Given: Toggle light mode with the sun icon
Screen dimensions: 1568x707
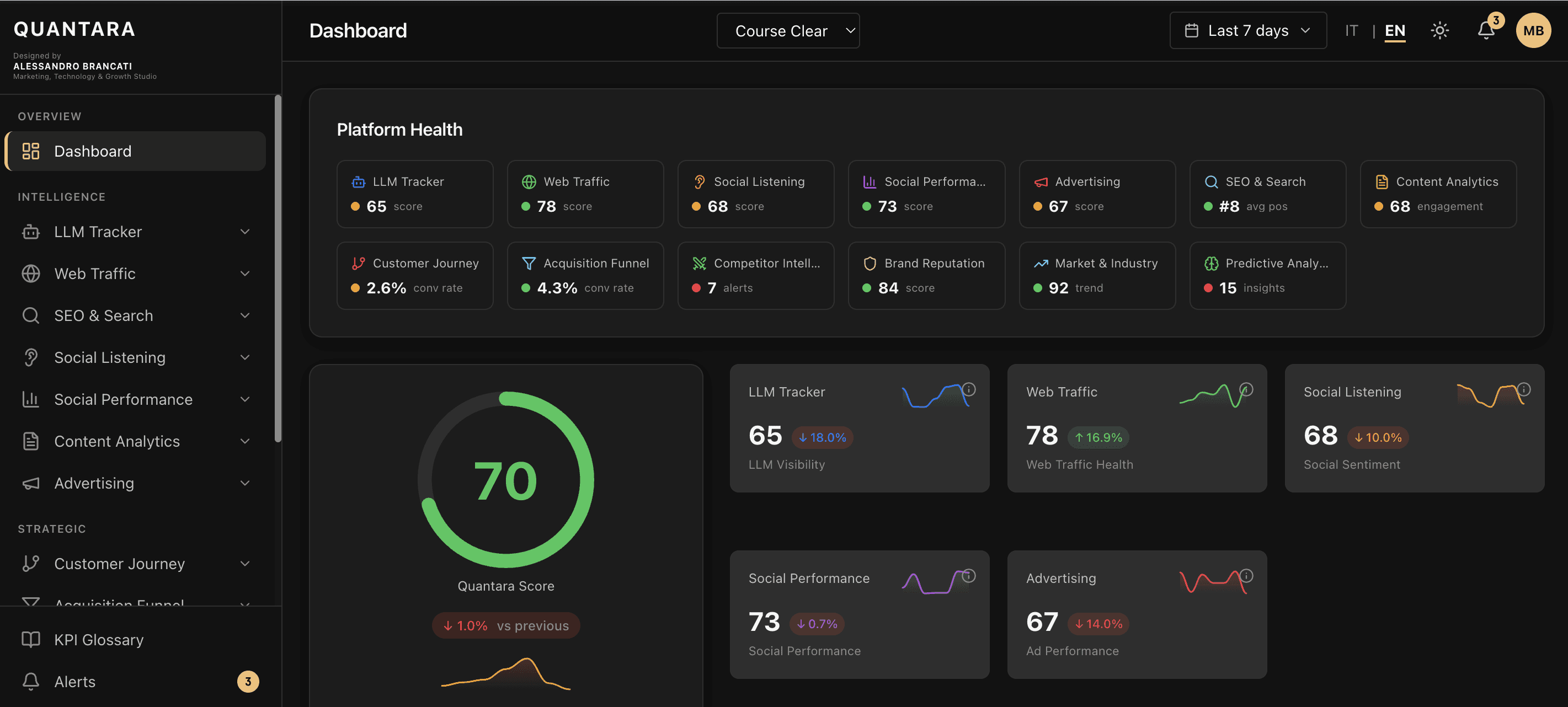Looking at the screenshot, I should pyautogui.click(x=1439, y=30).
